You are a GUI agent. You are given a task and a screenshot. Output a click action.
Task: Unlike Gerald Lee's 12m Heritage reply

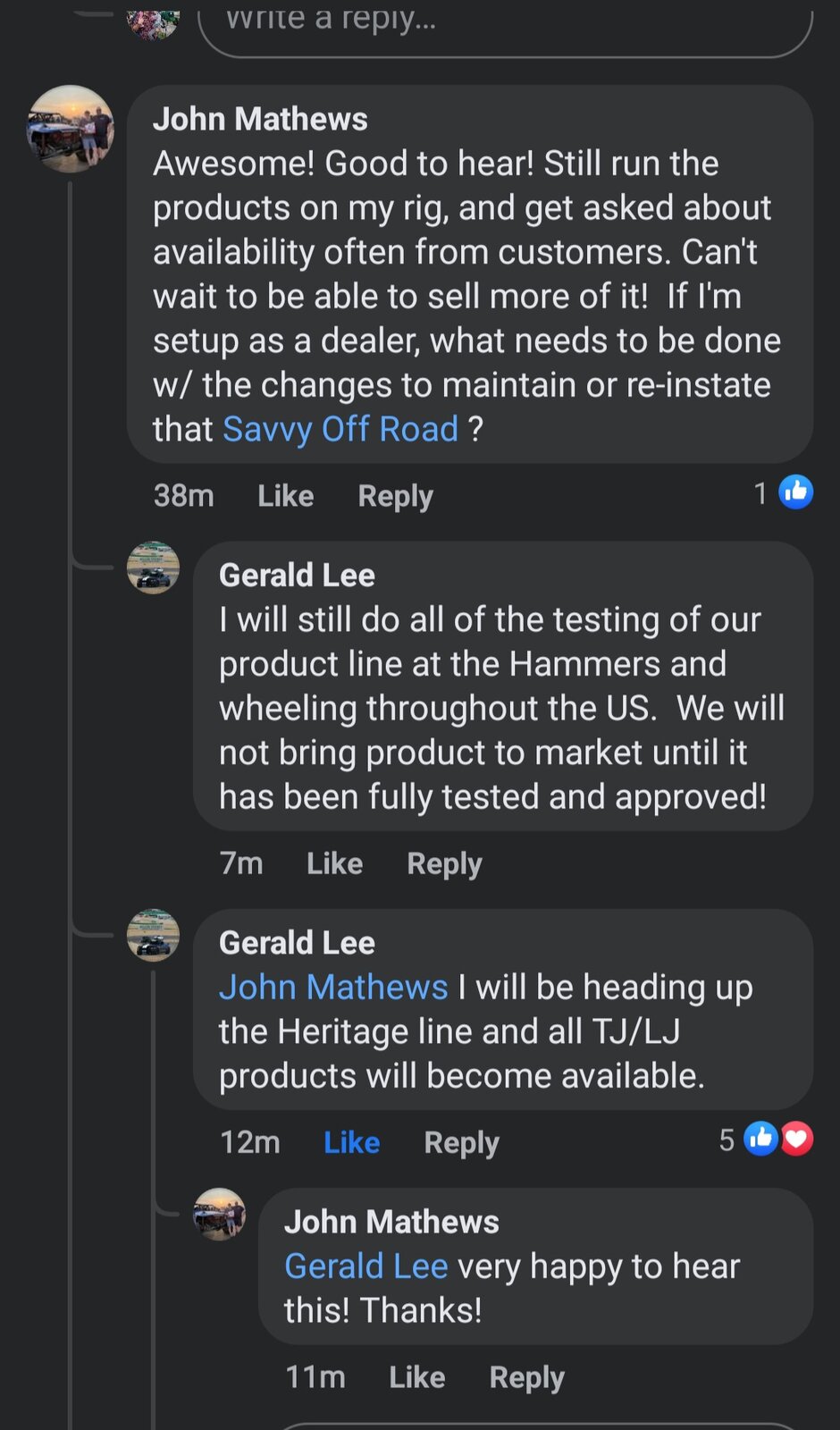pos(351,1142)
